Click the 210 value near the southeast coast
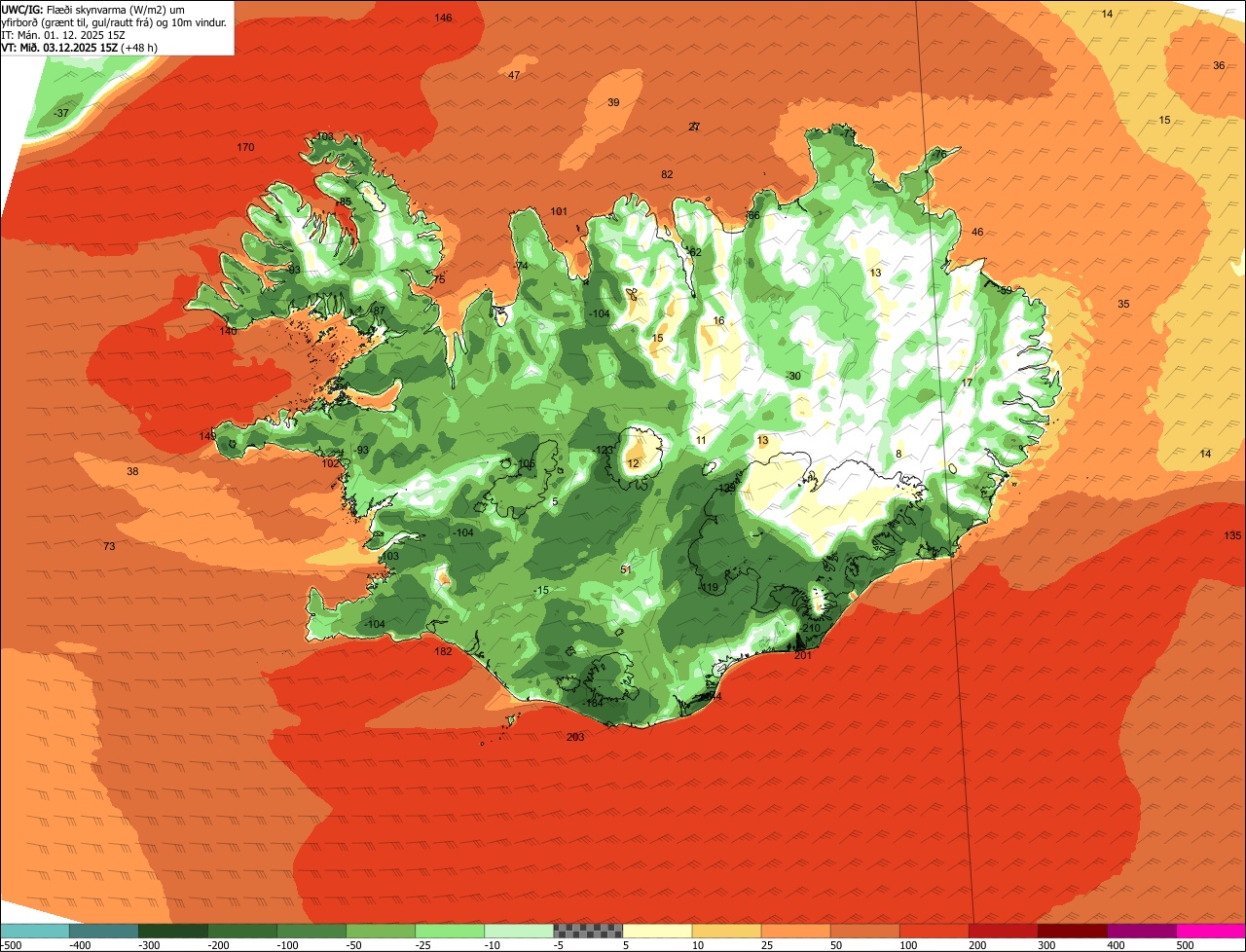This screenshot has height=952, width=1246. point(812,628)
